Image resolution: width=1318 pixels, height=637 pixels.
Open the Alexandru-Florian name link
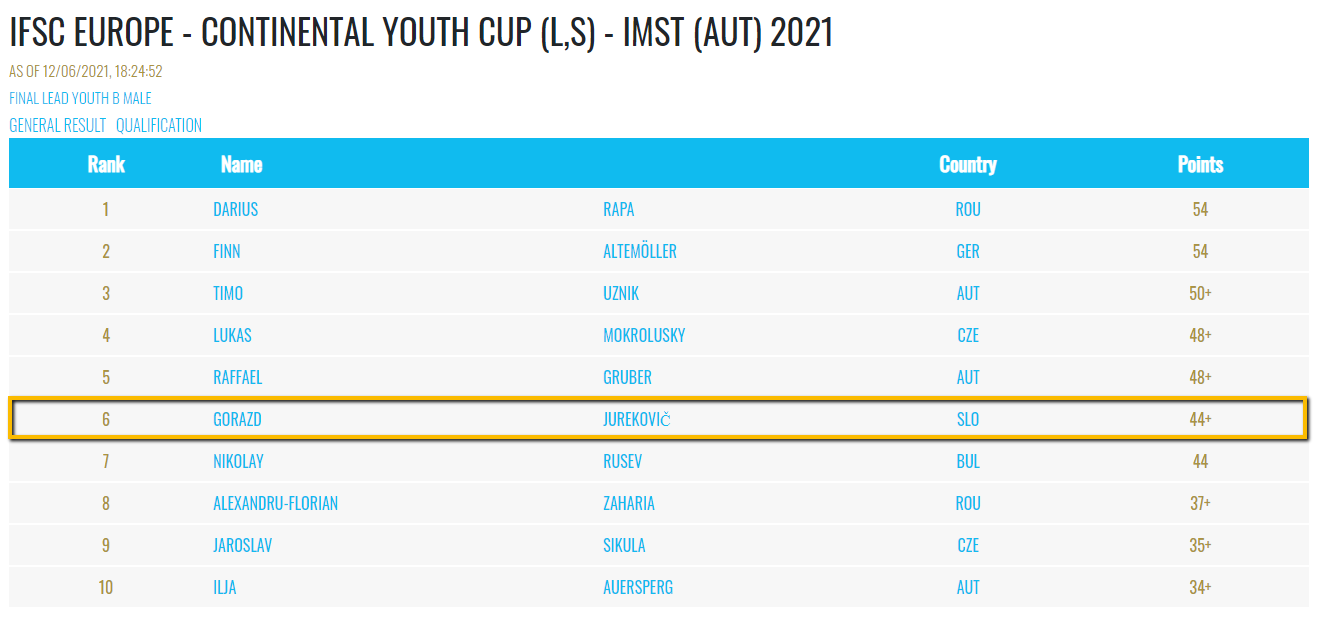(x=276, y=503)
